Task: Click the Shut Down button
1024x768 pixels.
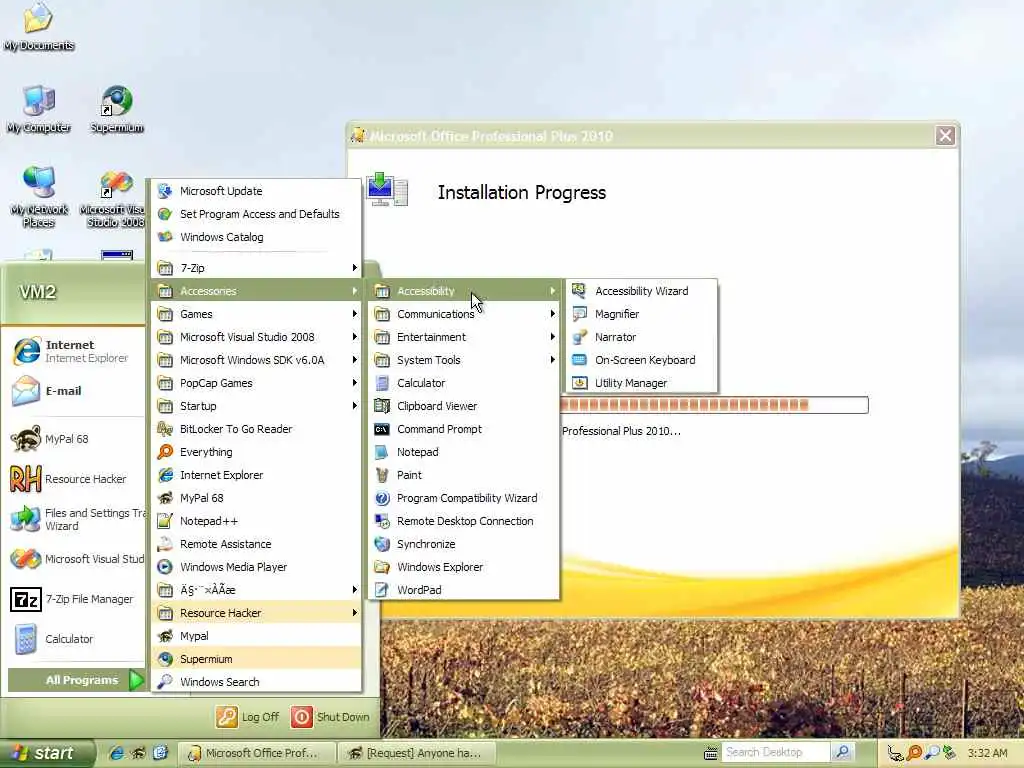Action: click(x=330, y=717)
